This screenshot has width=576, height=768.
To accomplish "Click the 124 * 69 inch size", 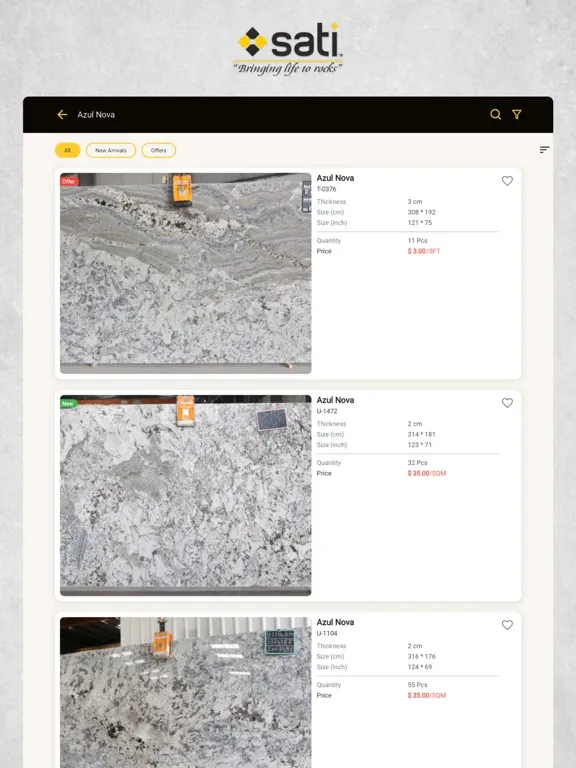I will pos(420,667).
